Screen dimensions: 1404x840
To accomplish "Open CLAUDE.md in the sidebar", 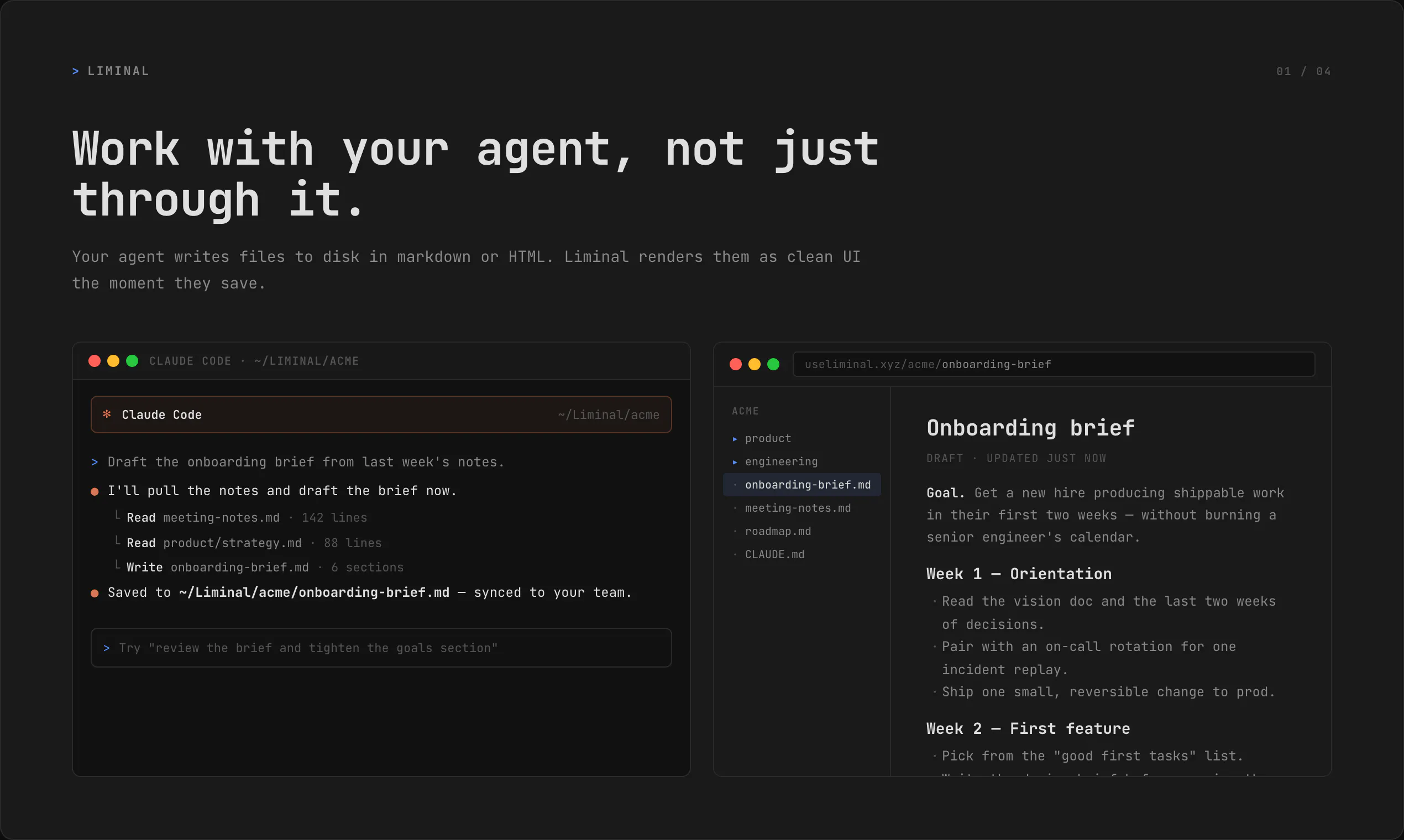I will pos(801,554).
